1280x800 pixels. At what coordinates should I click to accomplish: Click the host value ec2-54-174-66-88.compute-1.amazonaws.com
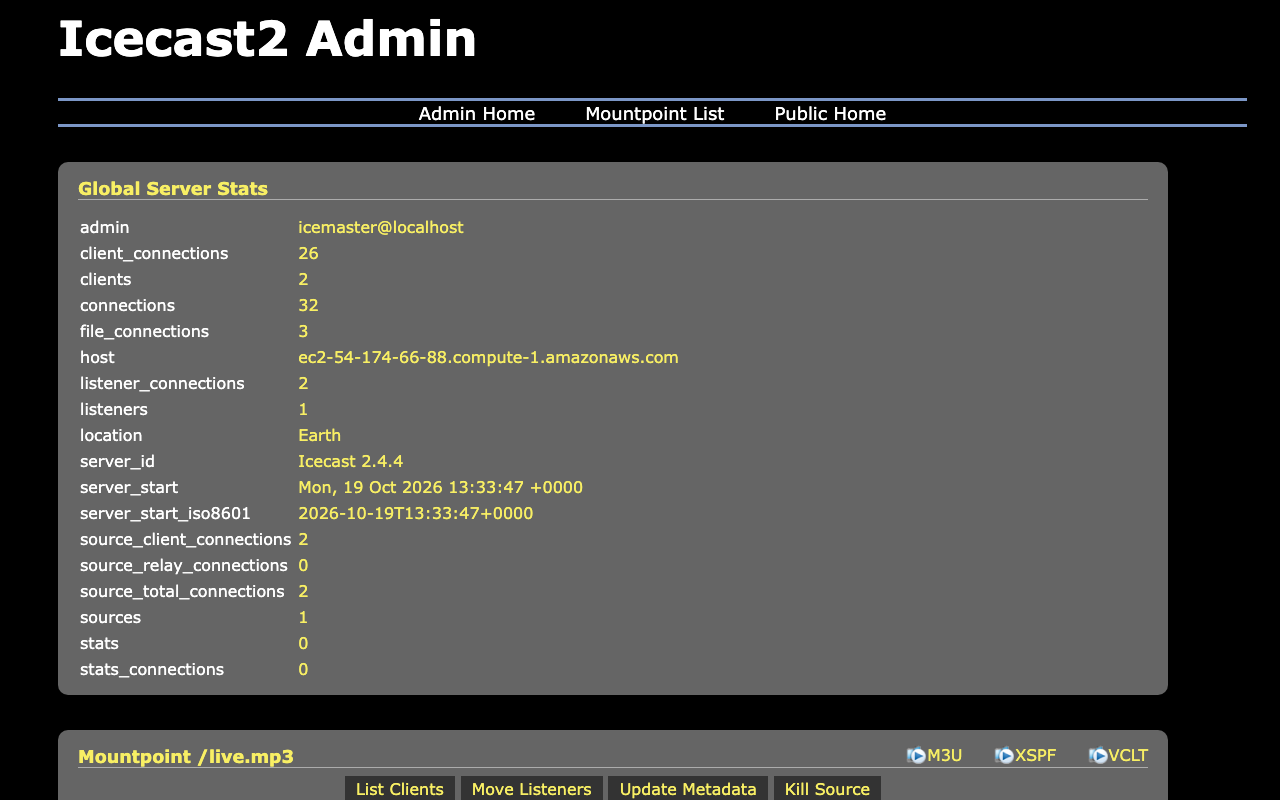tap(488, 358)
